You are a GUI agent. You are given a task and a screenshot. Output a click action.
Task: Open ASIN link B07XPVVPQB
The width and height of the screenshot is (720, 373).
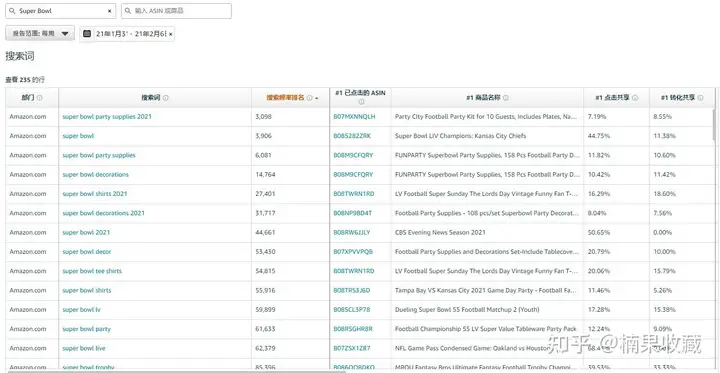[353, 252]
